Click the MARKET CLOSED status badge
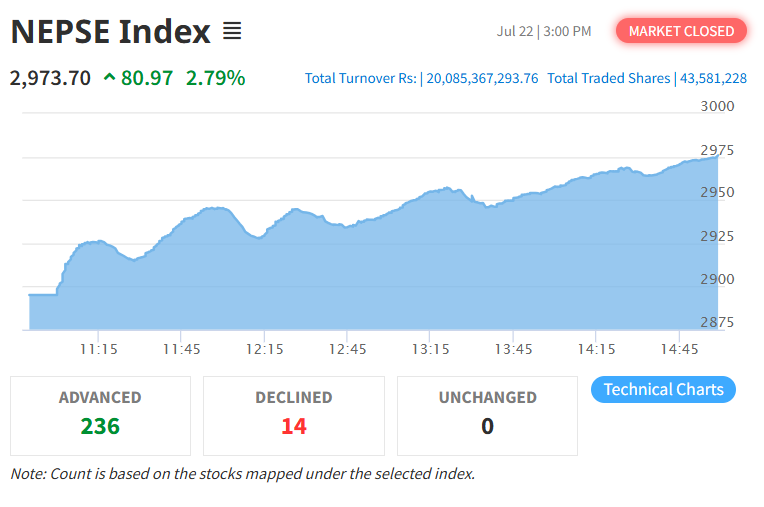This screenshot has height=507, width=764. click(681, 31)
